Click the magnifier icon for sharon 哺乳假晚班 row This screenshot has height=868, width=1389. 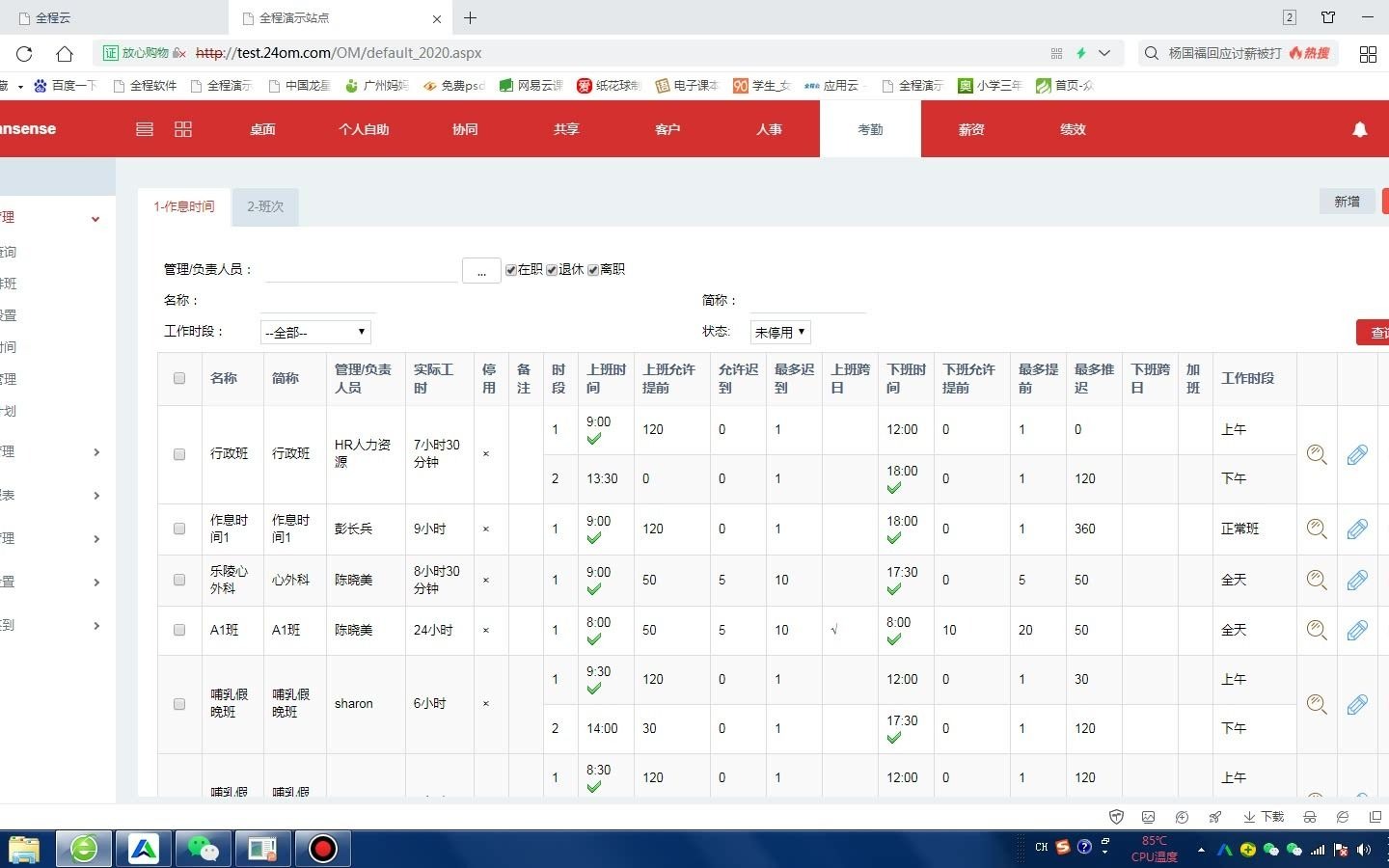pyautogui.click(x=1317, y=704)
